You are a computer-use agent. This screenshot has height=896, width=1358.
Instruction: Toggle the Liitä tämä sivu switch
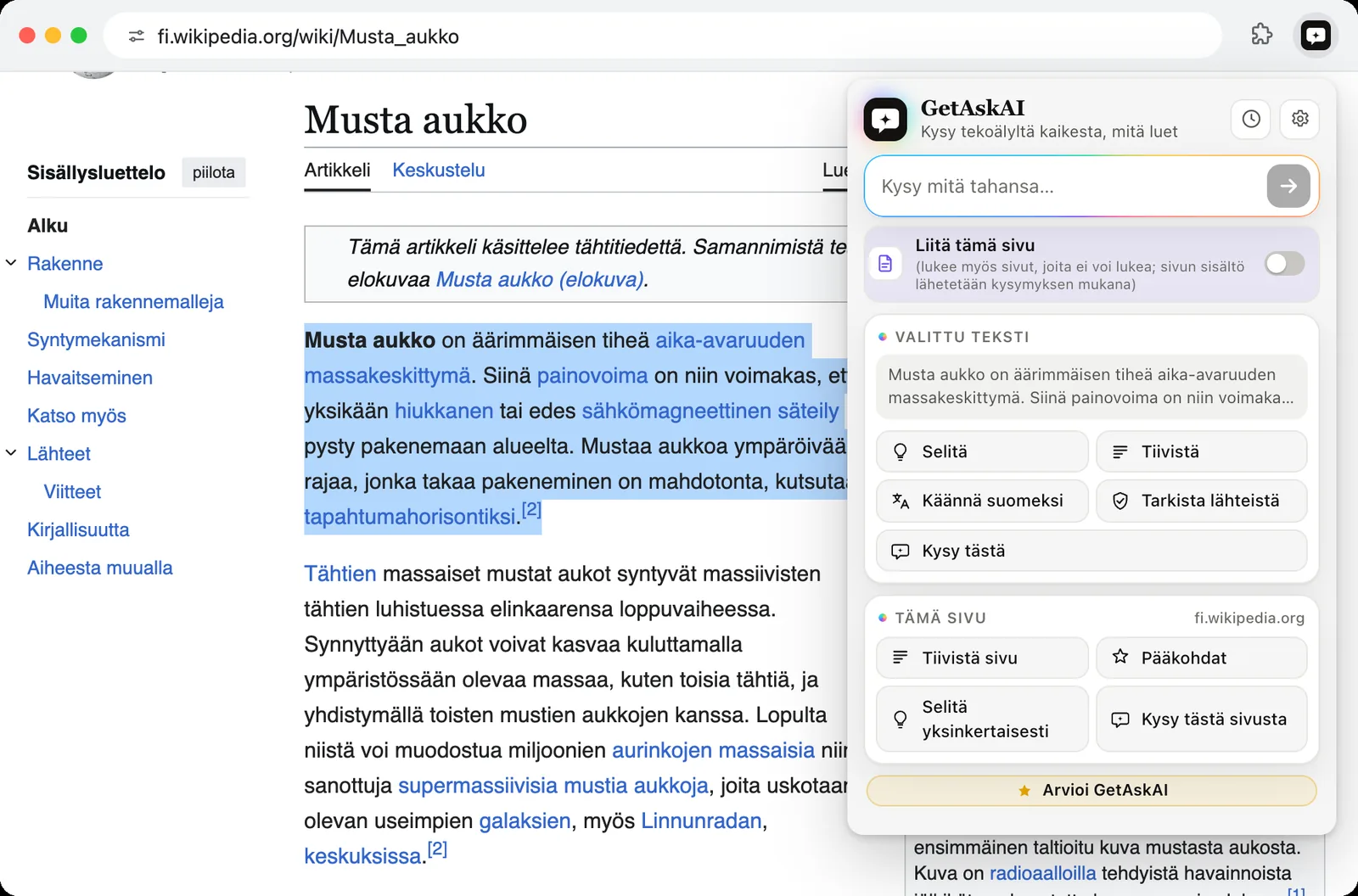(1284, 264)
